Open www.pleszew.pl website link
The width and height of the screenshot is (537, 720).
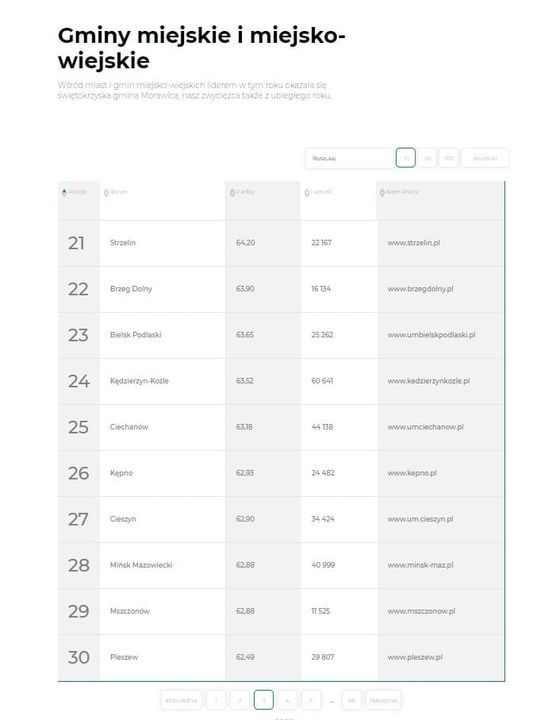(x=415, y=658)
